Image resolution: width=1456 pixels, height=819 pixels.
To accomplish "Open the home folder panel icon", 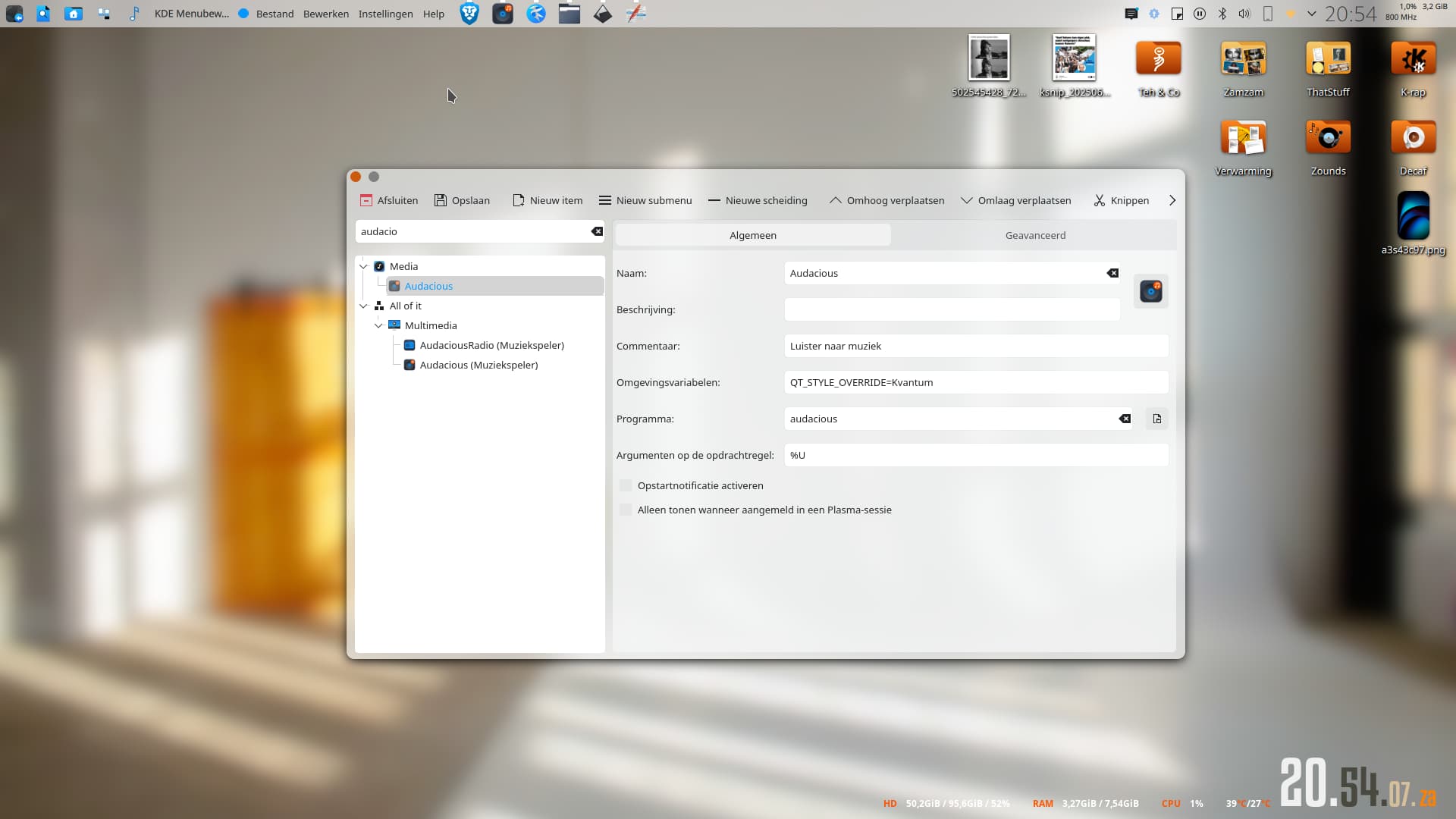I will click(74, 13).
